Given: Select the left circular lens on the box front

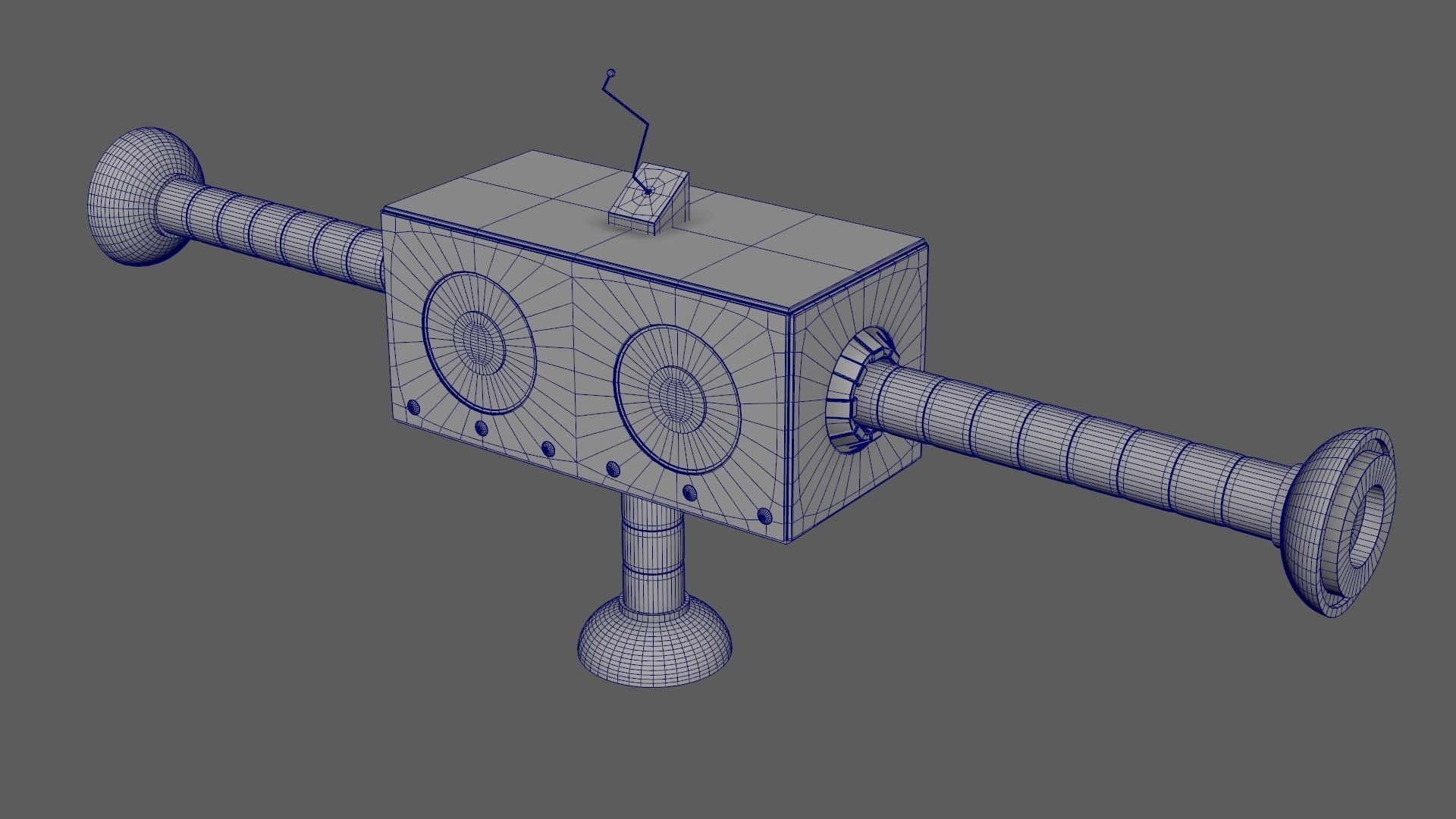Looking at the screenshot, I should [479, 343].
